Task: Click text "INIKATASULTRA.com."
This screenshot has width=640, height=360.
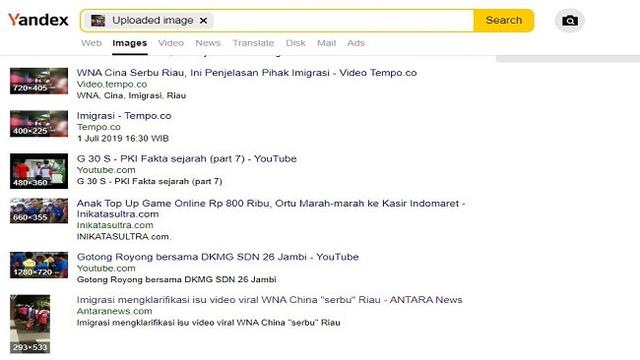Action: pyautogui.click(x=124, y=236)
